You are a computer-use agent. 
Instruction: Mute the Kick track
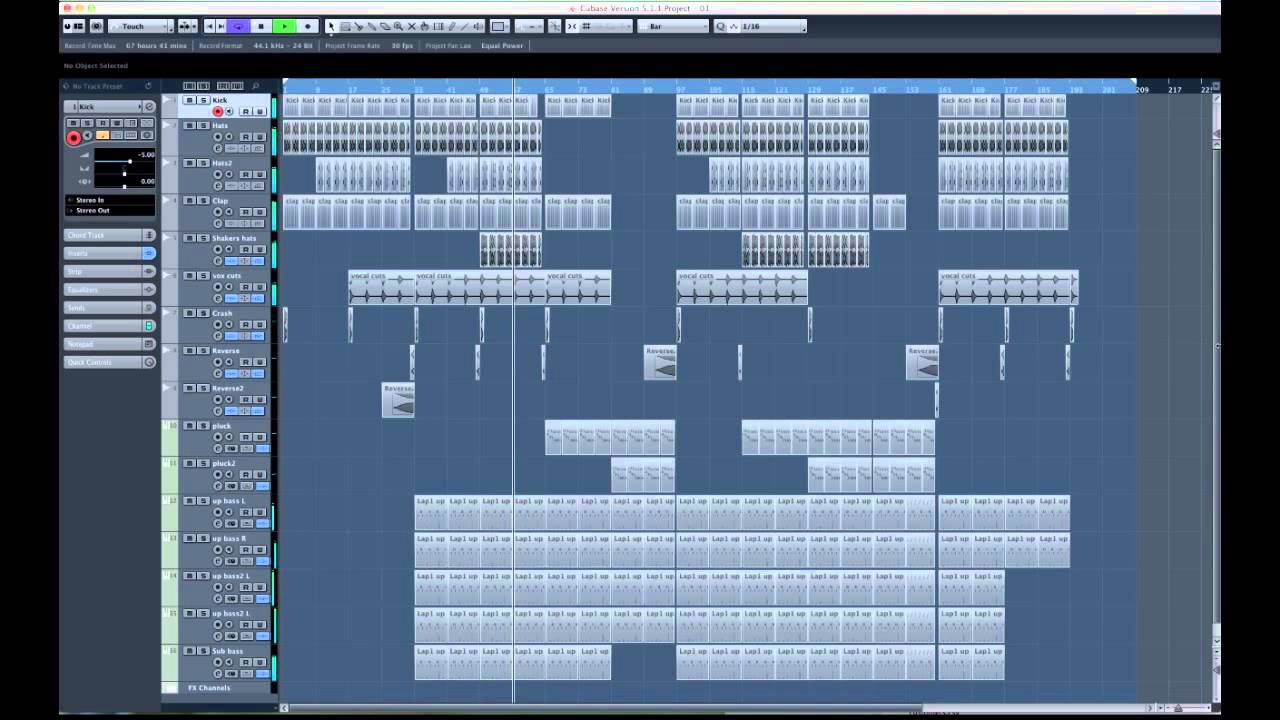pyautogui.click(x=189, y=100)
